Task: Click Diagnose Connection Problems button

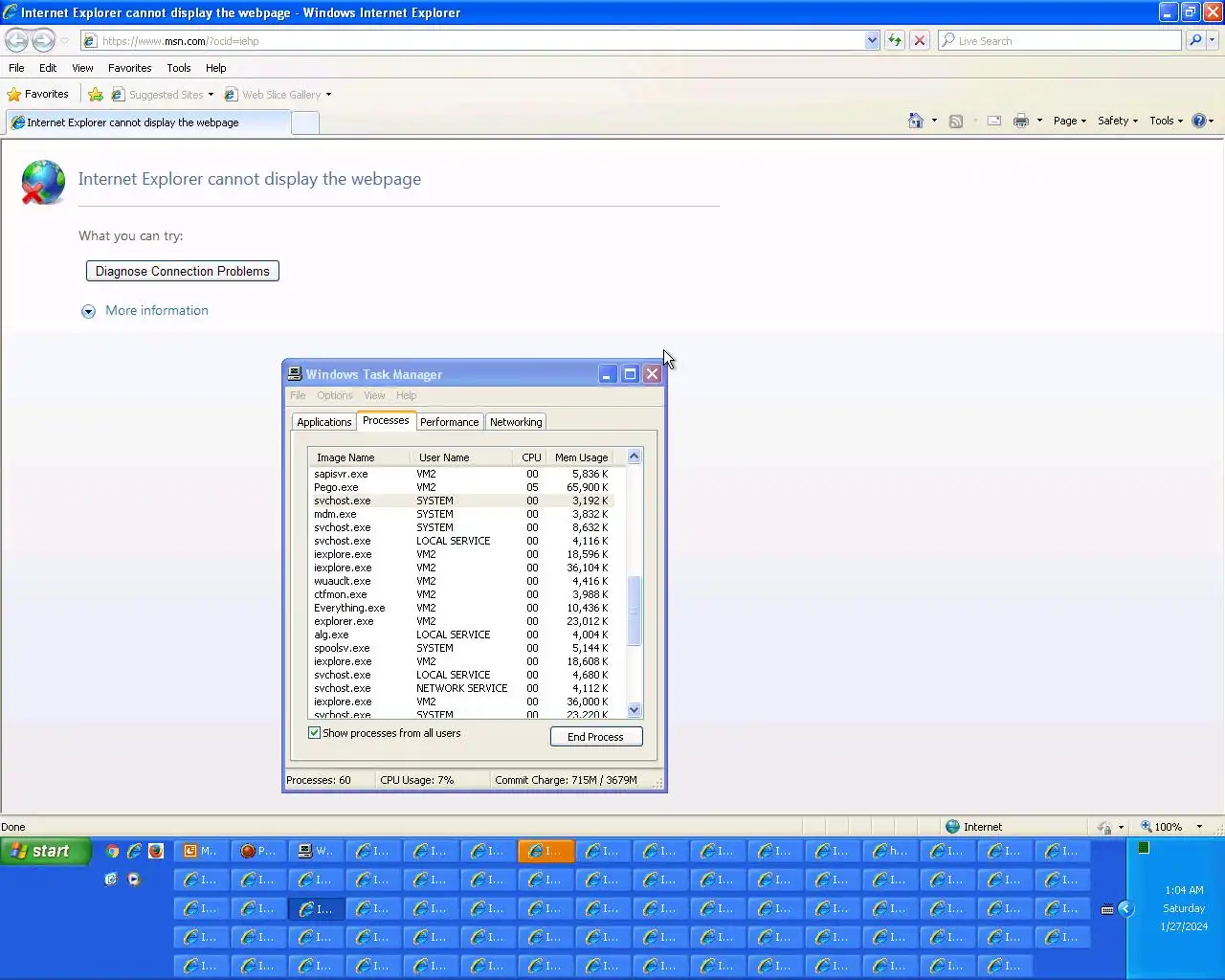Action: tap(182, 271)
